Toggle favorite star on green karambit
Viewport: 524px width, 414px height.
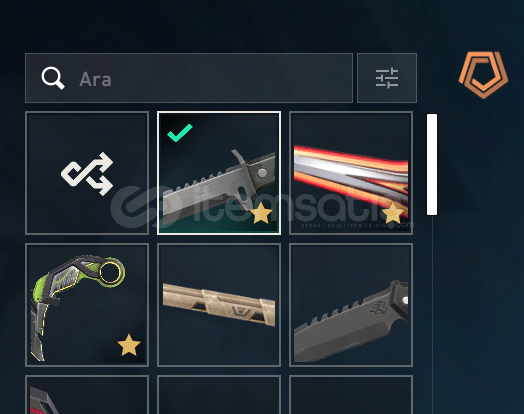129,345
